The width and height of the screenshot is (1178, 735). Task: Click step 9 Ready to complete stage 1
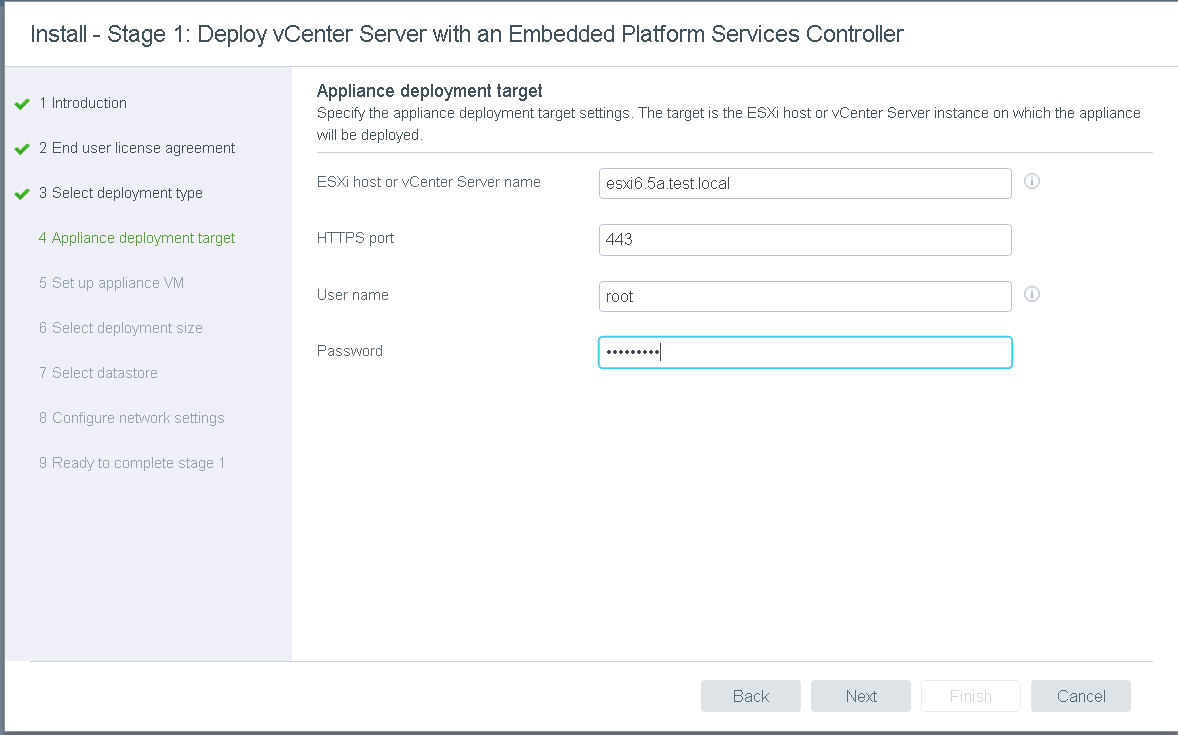click(x=132, y=463)
